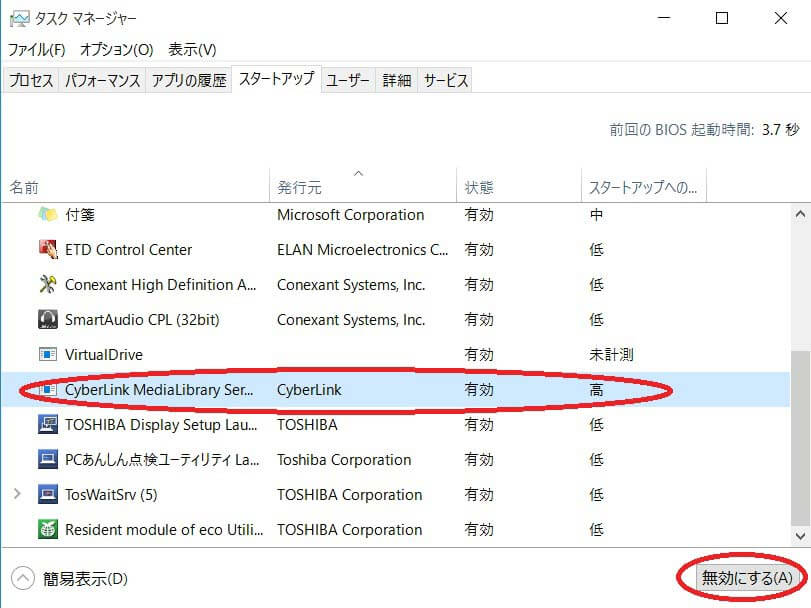Select the 付箋 sticky notes icon
The width and height of the screenshot is (811, 608).
[x=48, y=214]
